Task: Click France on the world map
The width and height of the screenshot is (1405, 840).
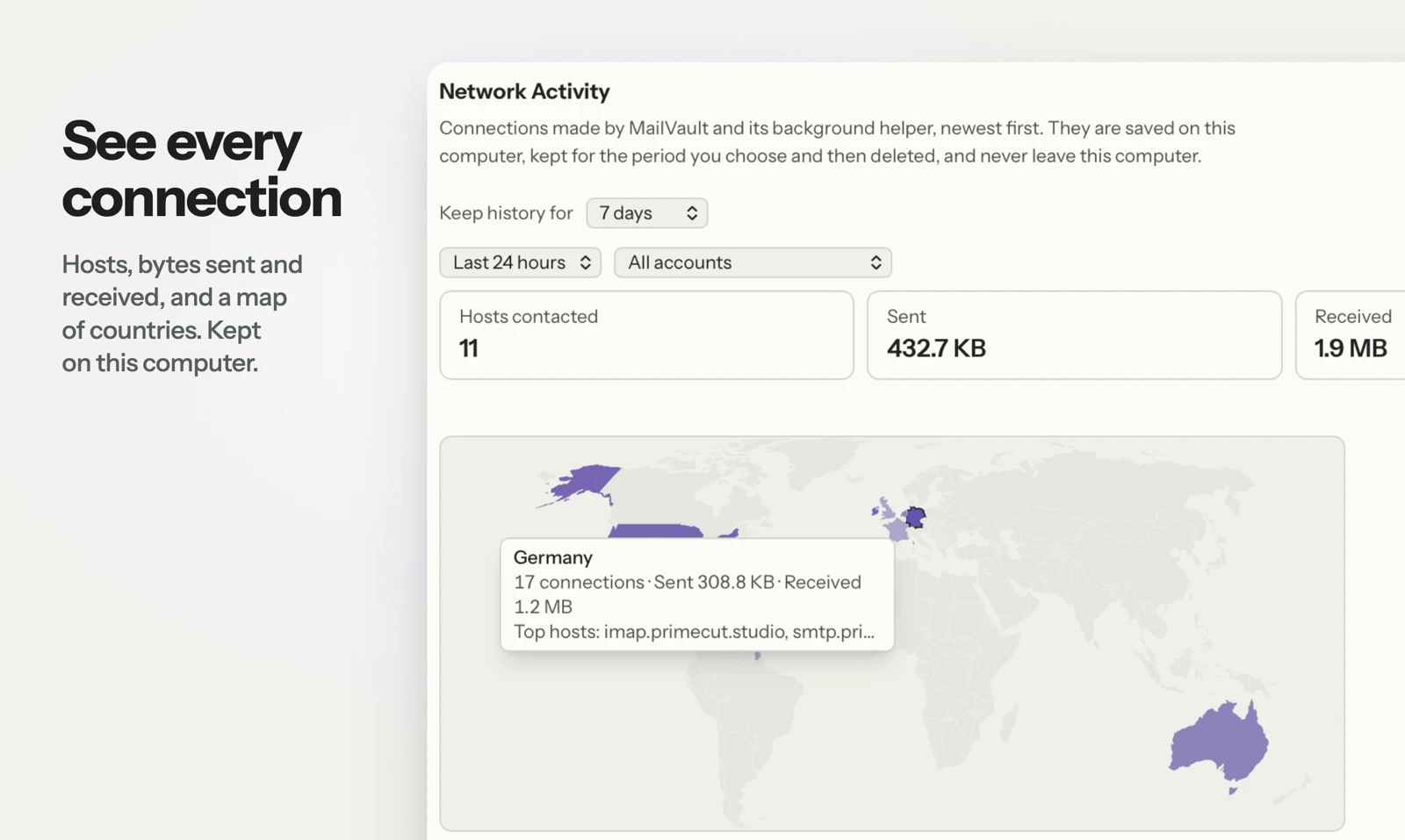Action: pos(897,530)
